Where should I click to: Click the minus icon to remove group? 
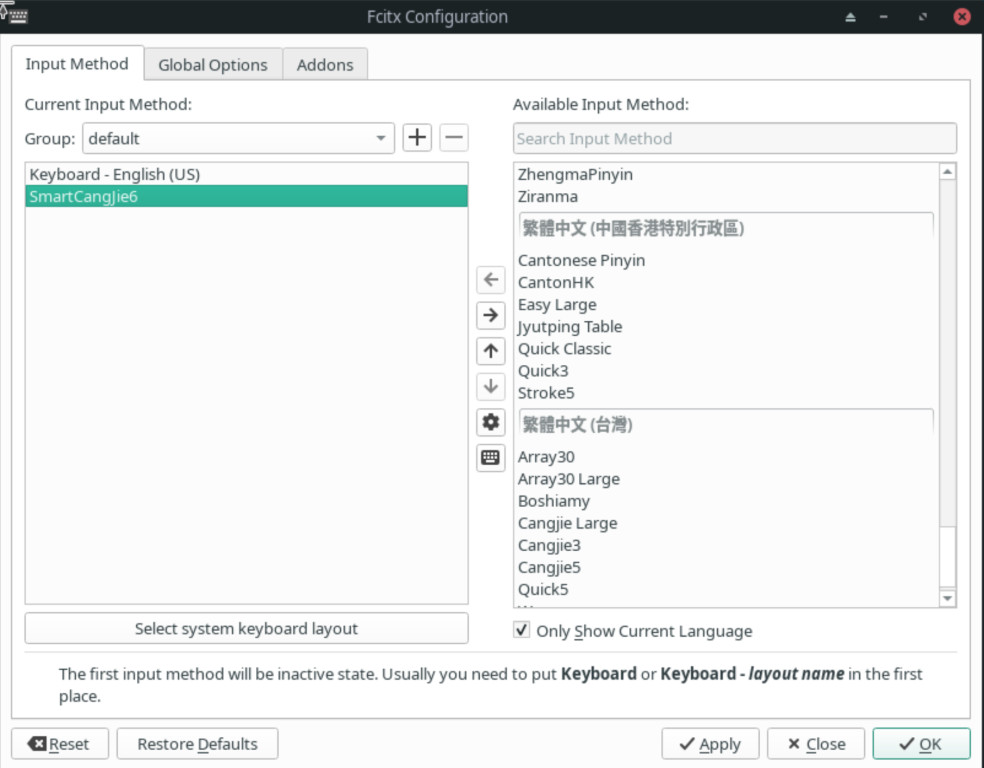[x=453, y=138]
